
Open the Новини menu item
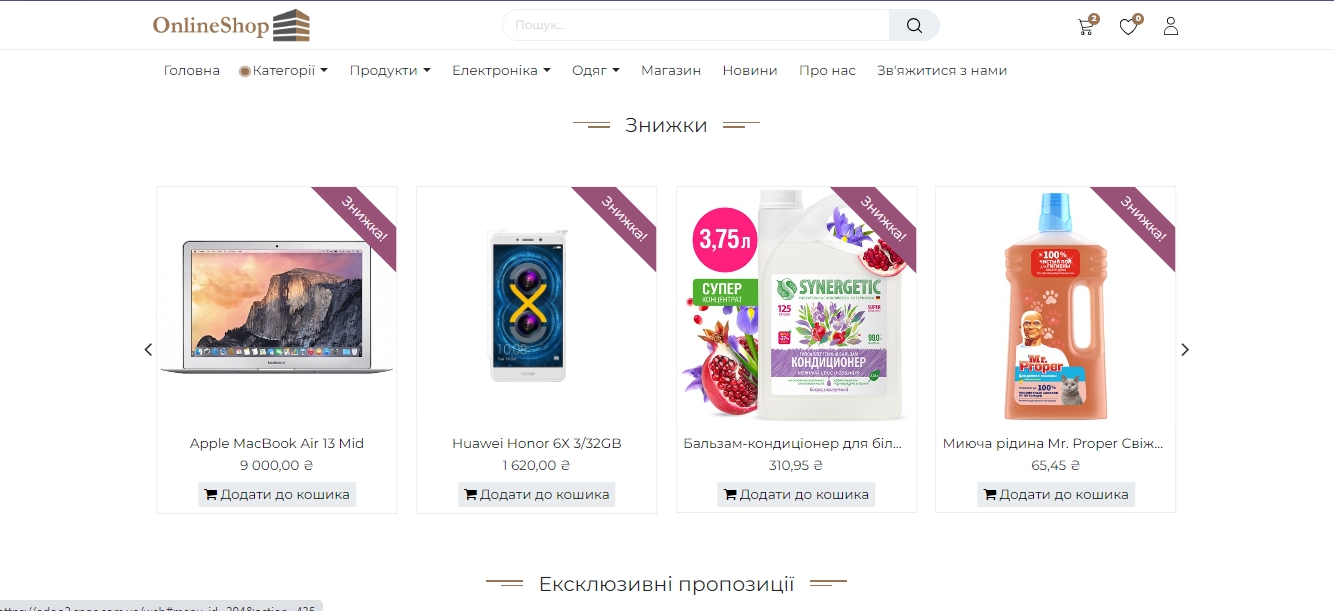(750, 70)
